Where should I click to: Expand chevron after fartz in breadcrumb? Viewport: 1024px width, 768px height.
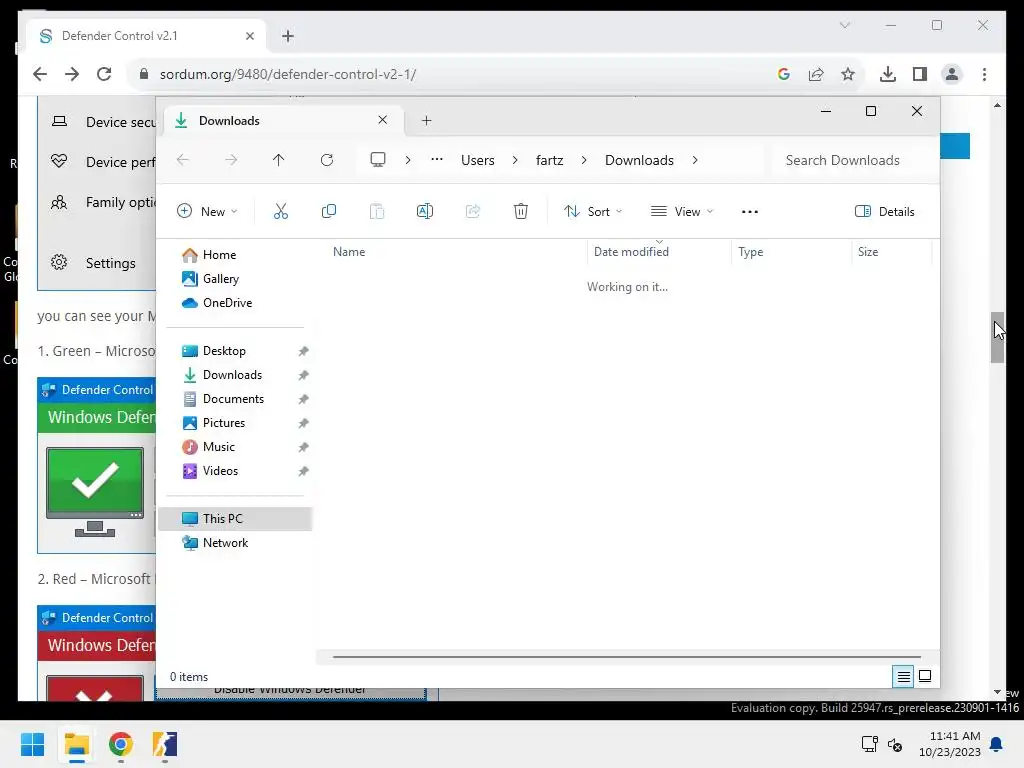pos(584,160)
